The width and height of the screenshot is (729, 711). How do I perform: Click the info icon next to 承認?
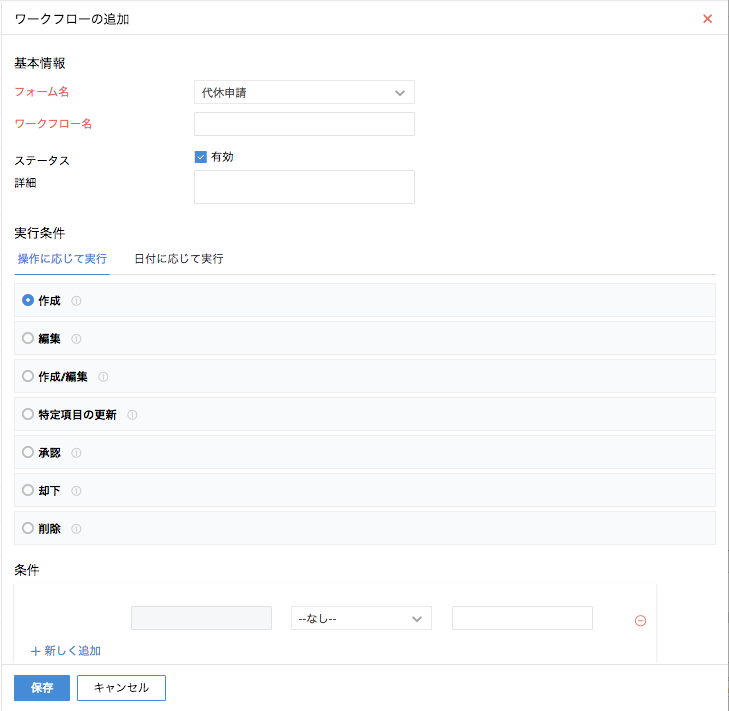tap(76, 453)
